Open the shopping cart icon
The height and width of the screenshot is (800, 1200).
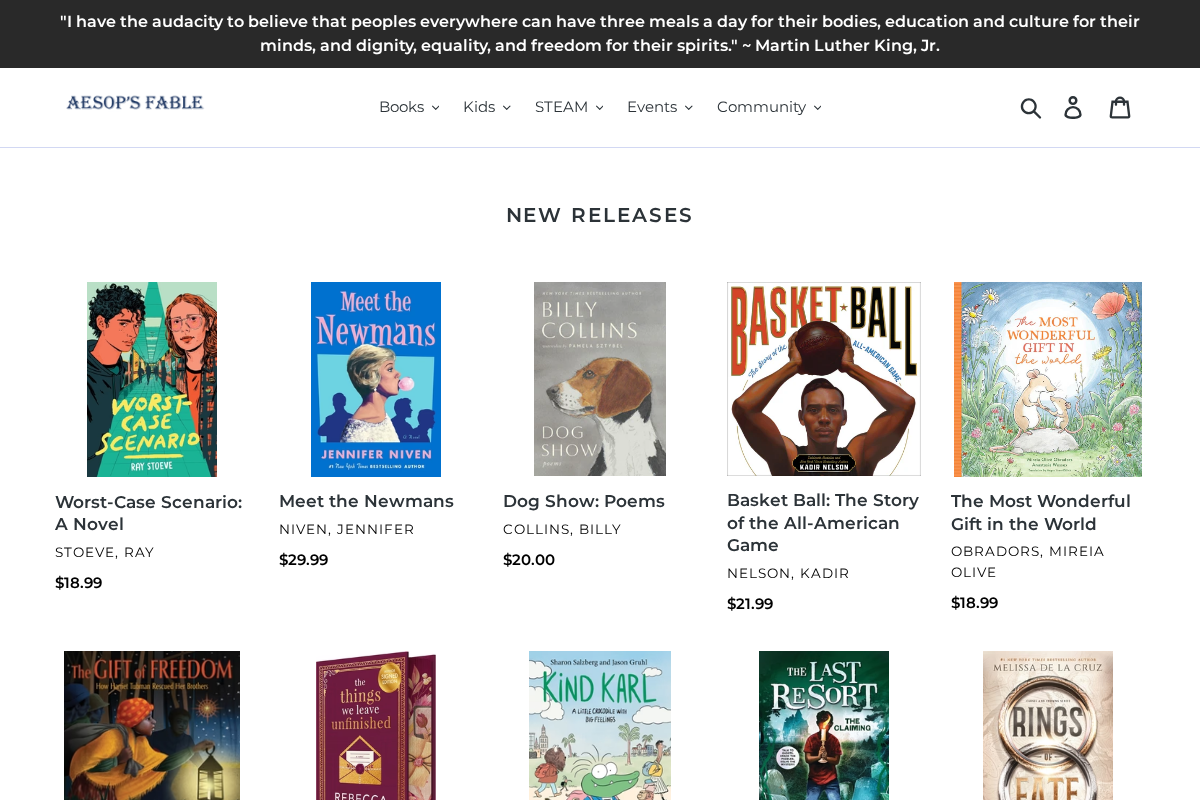click(x=1120, y=106)
